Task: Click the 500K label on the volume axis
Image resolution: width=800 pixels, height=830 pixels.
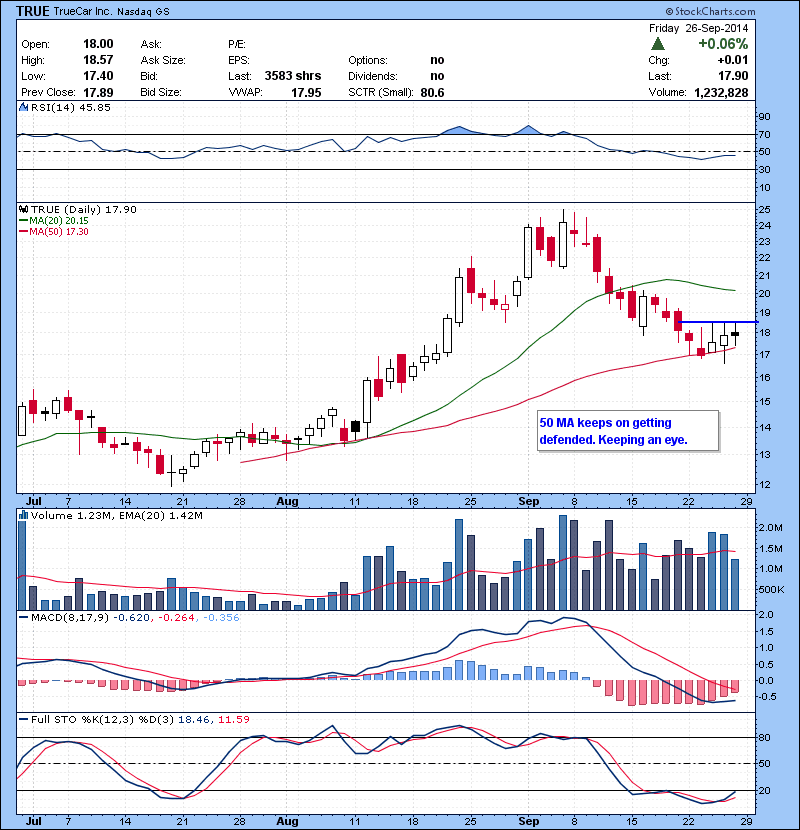Action: tap(771, 589)
